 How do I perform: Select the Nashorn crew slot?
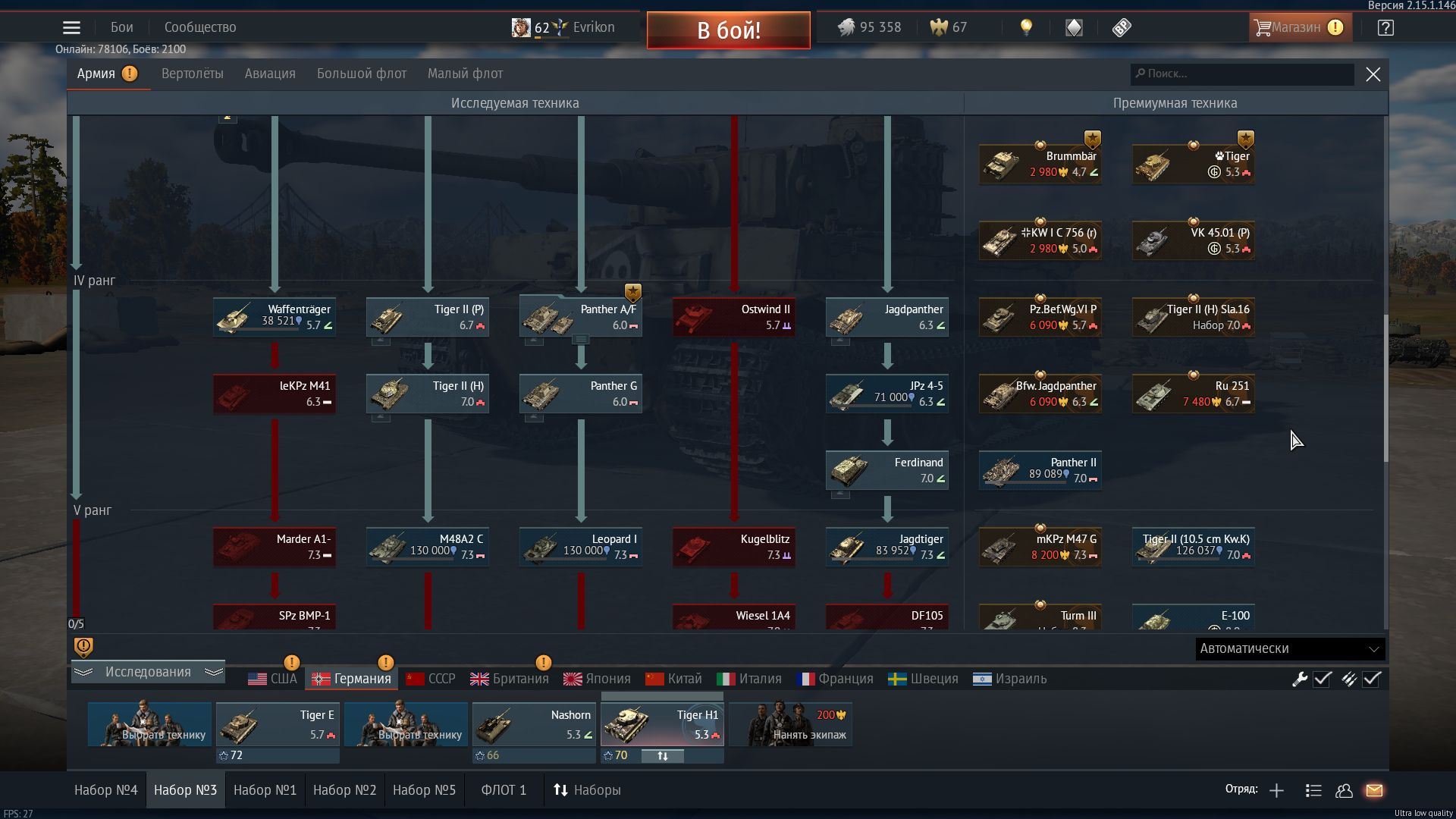(534, 724)
